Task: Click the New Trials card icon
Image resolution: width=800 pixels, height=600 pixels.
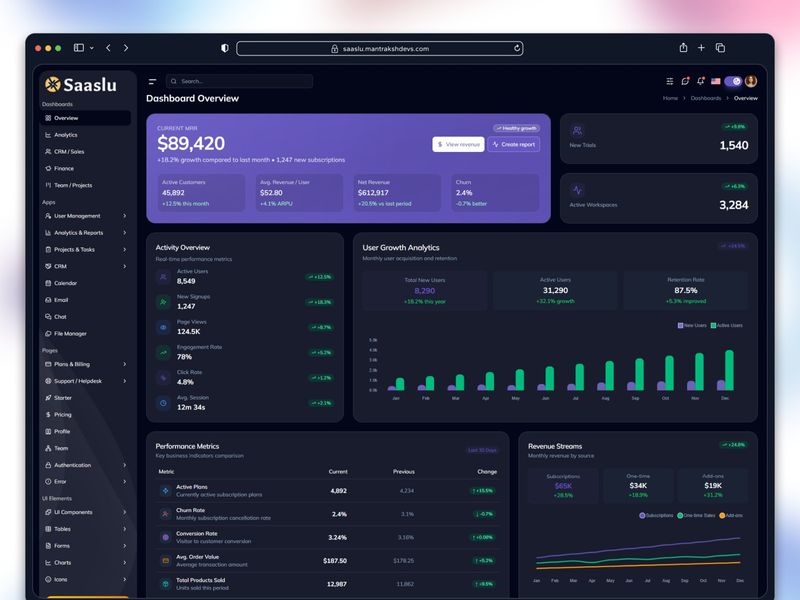Action: [x=577, y=131]
